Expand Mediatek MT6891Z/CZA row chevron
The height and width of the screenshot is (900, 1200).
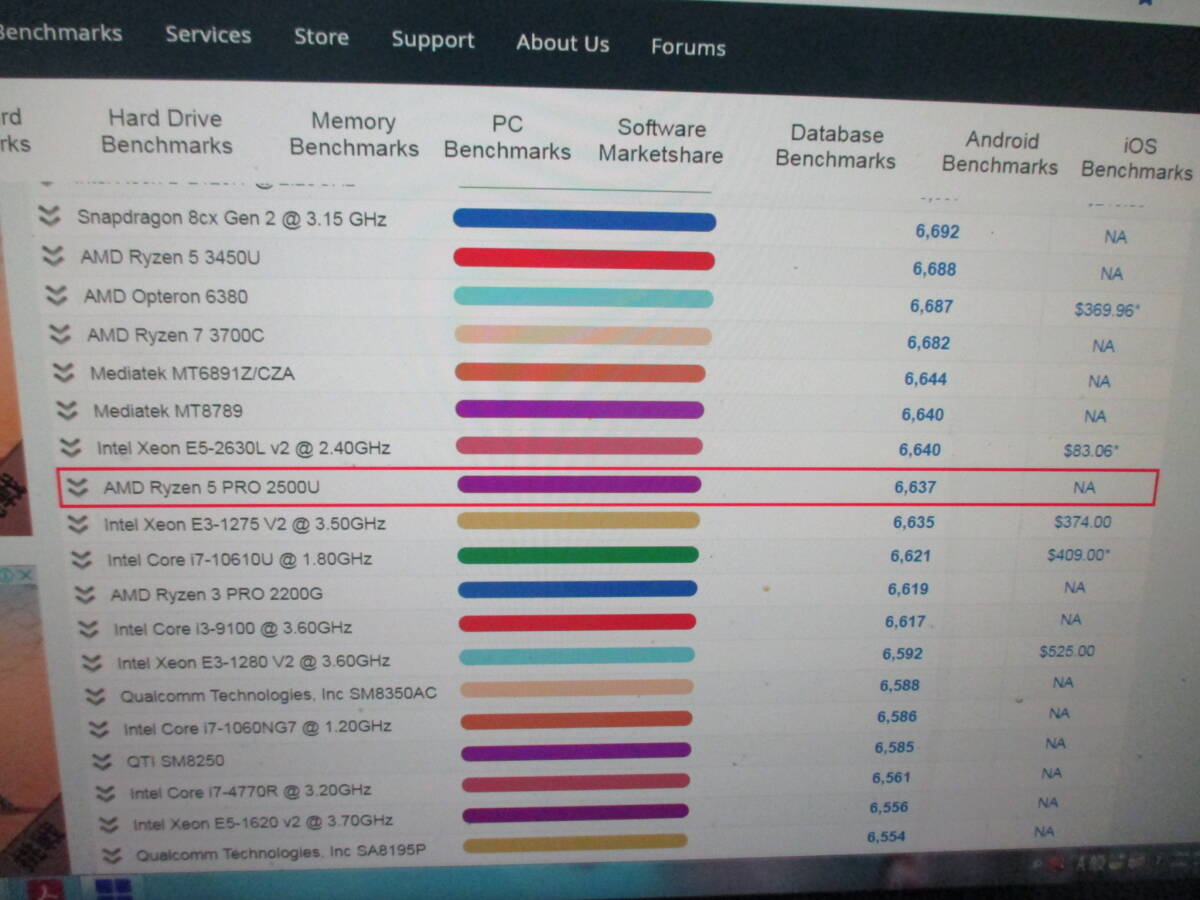[63, 373]
